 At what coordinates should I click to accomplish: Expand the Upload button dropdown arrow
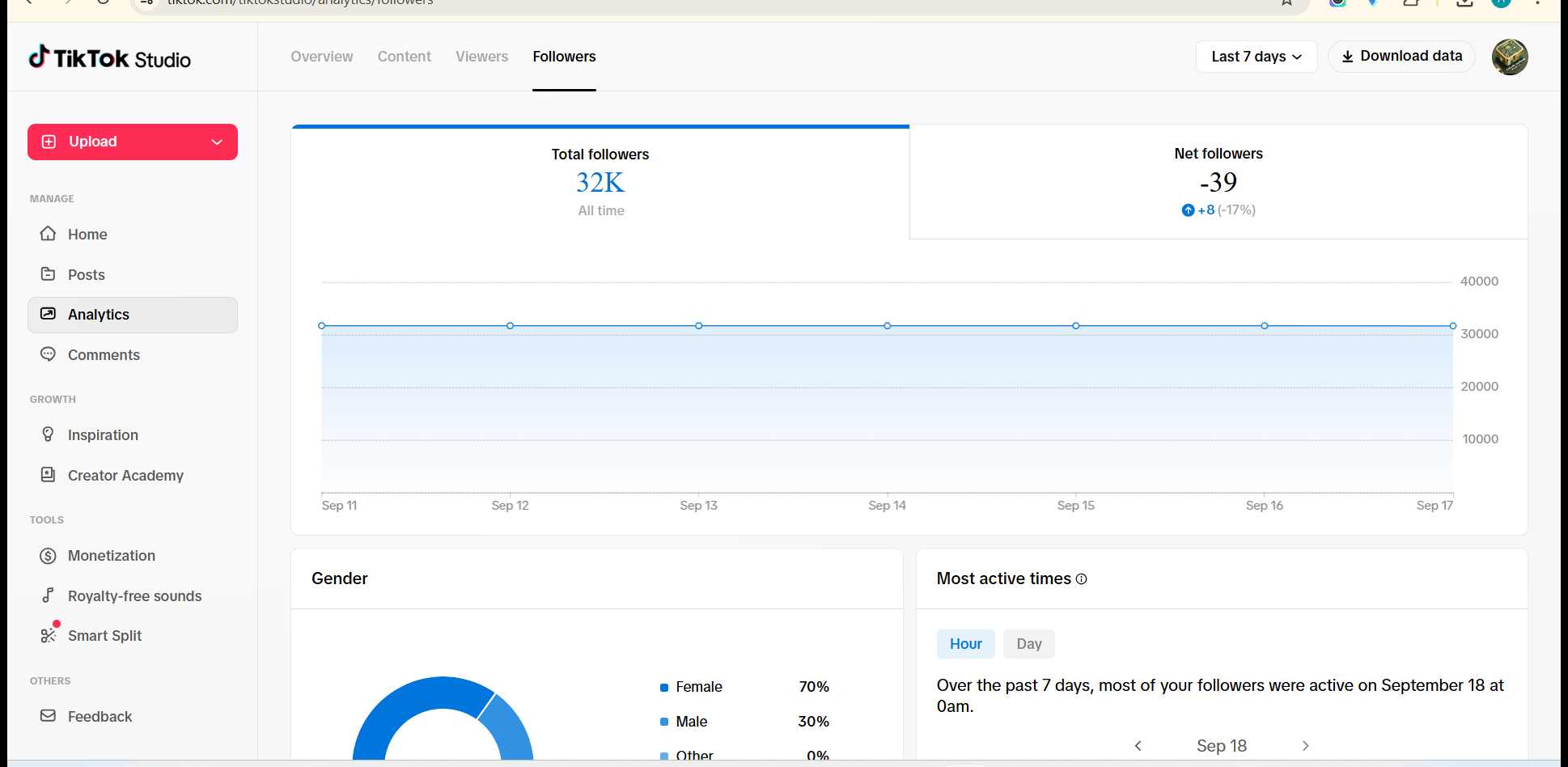pos(217,142)
